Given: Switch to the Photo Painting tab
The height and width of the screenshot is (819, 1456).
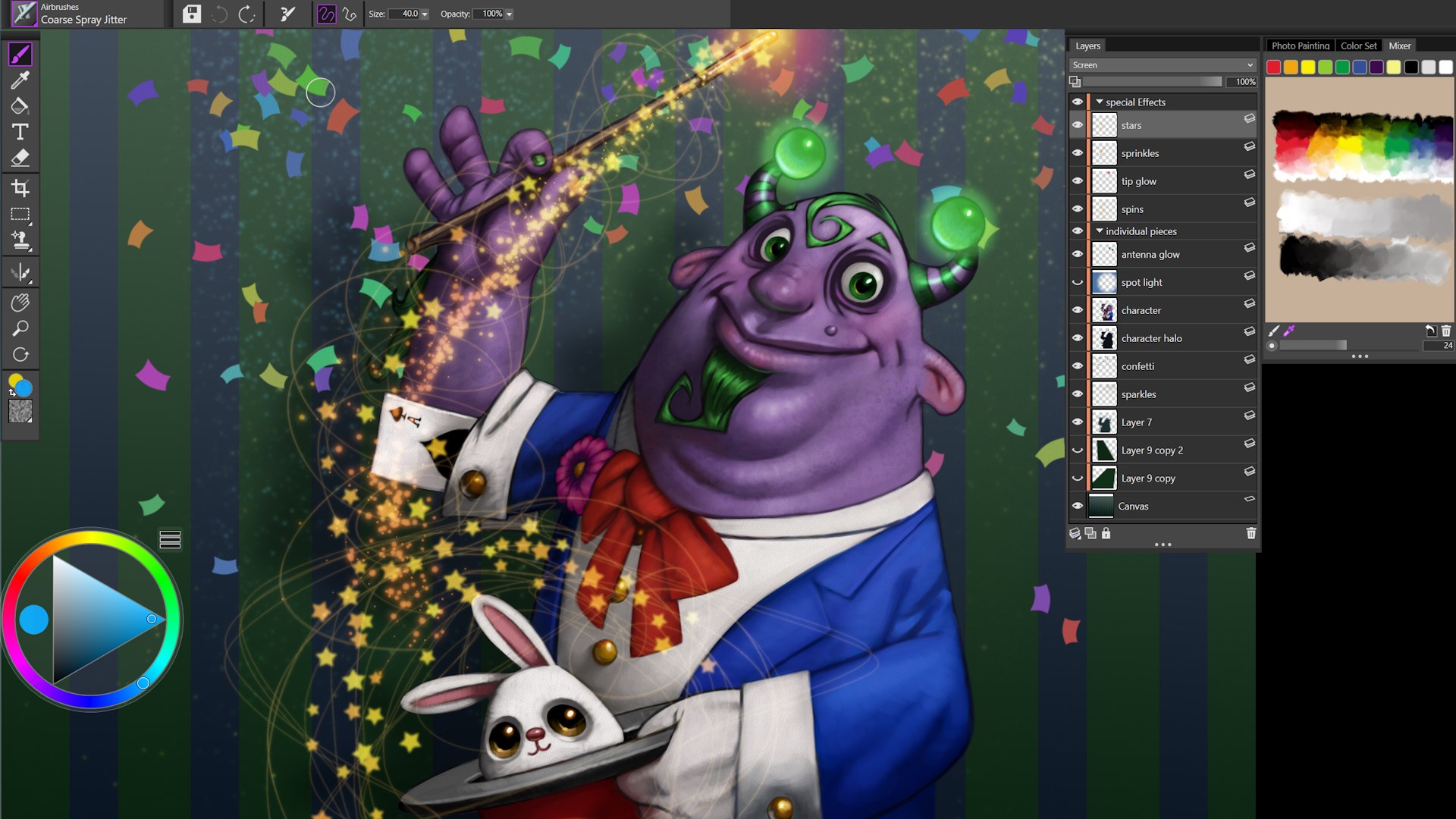Looking at the screenshot, I should point(1300,45).
